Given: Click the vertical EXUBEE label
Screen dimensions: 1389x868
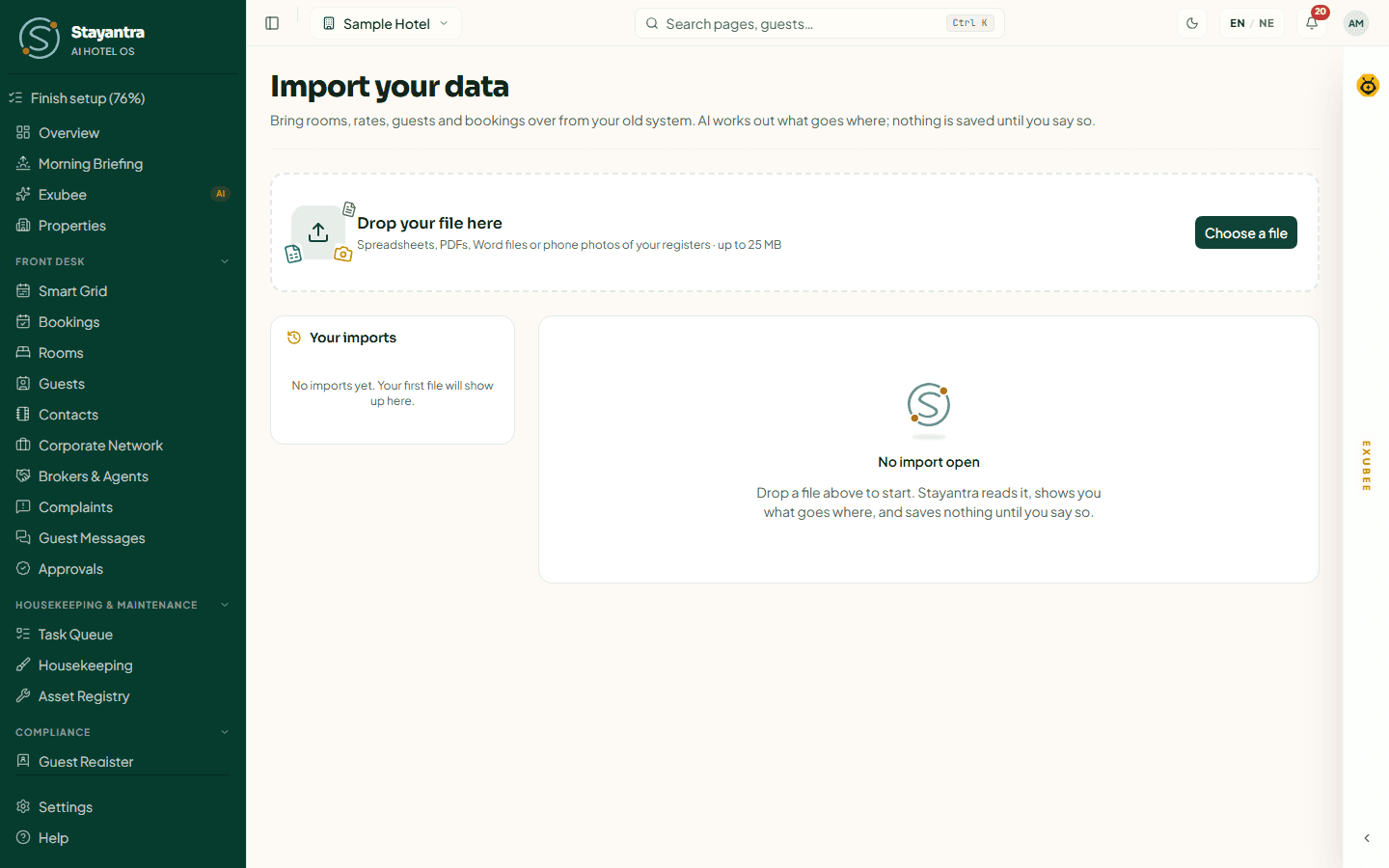Looking at the screenshot, I should (1367, 466).
